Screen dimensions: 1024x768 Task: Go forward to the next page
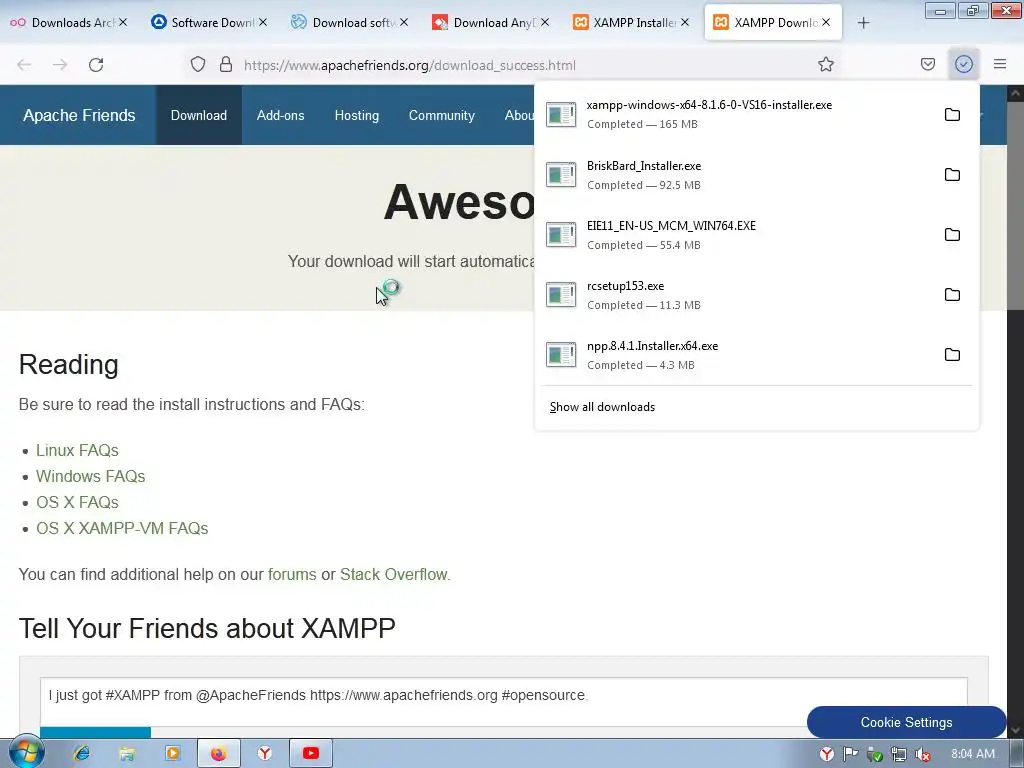(x=60, y=65)
